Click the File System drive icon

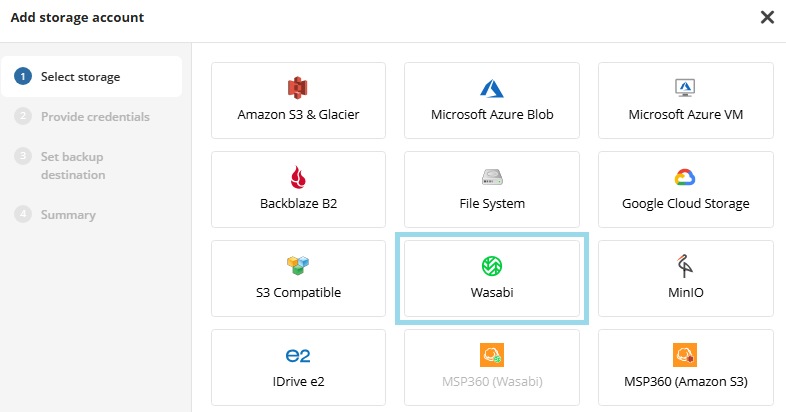click(x=492, y=177)
